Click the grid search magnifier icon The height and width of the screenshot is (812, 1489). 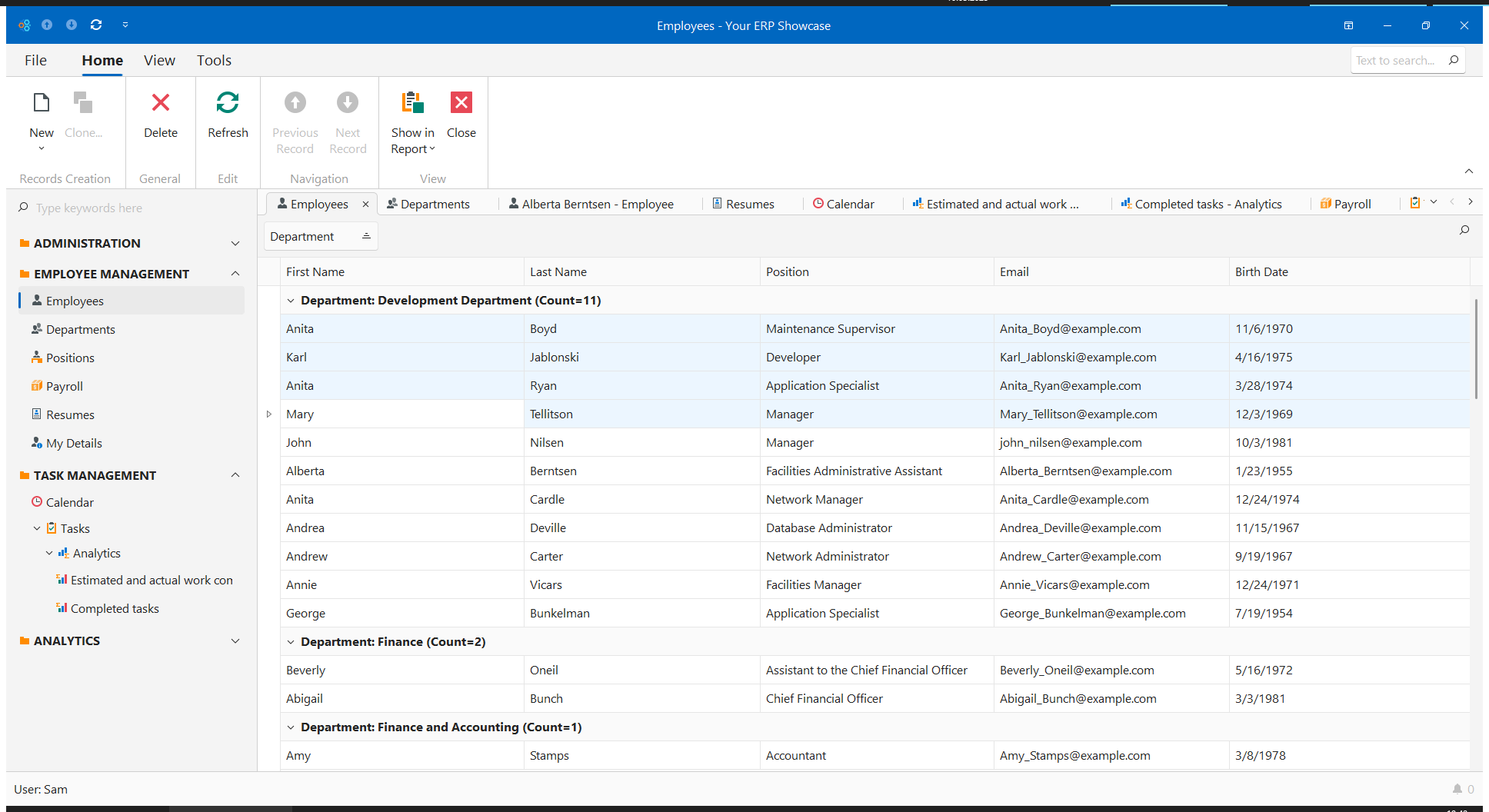pos(1464,230)
